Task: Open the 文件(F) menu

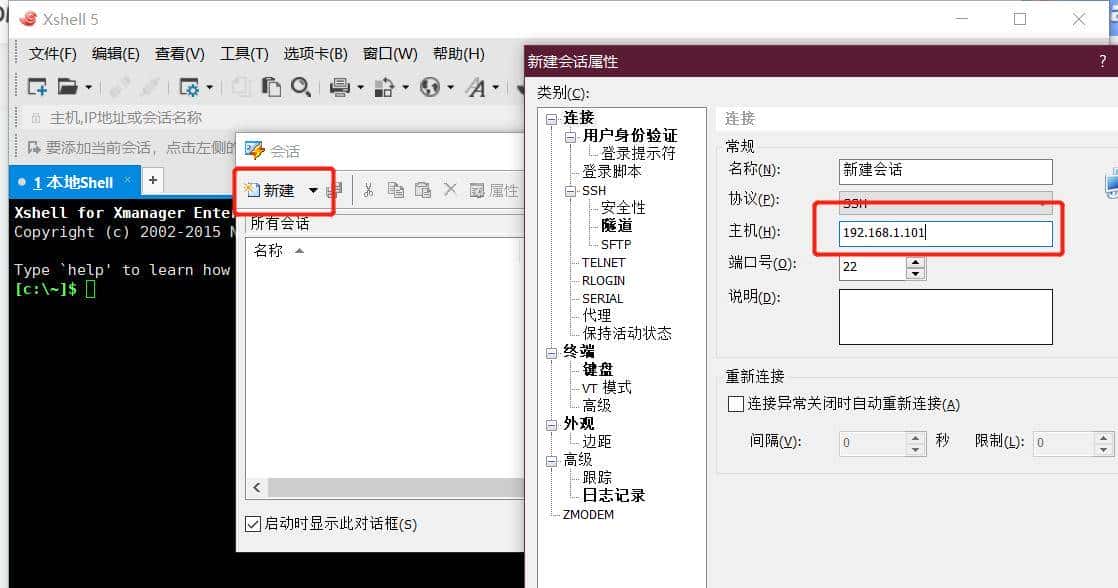Action: coord(52,54)
